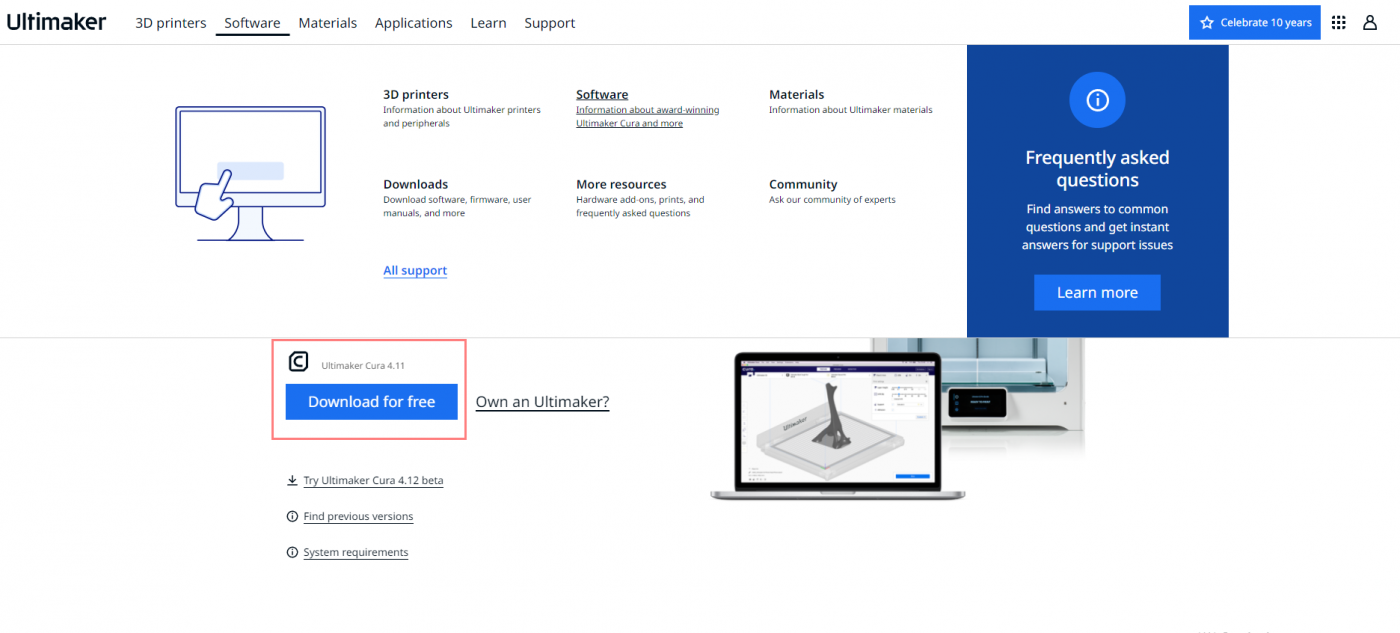The height and width of the screenshot is (633, 1400).
Task: Click the monitor illustration in support menu
Action: pos(250,173)
